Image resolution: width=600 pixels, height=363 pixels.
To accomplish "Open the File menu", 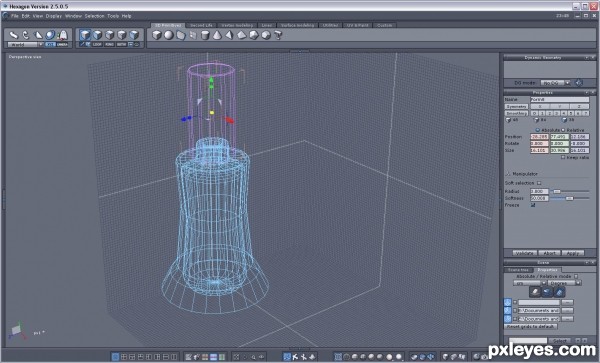I will tap(15, 16).
